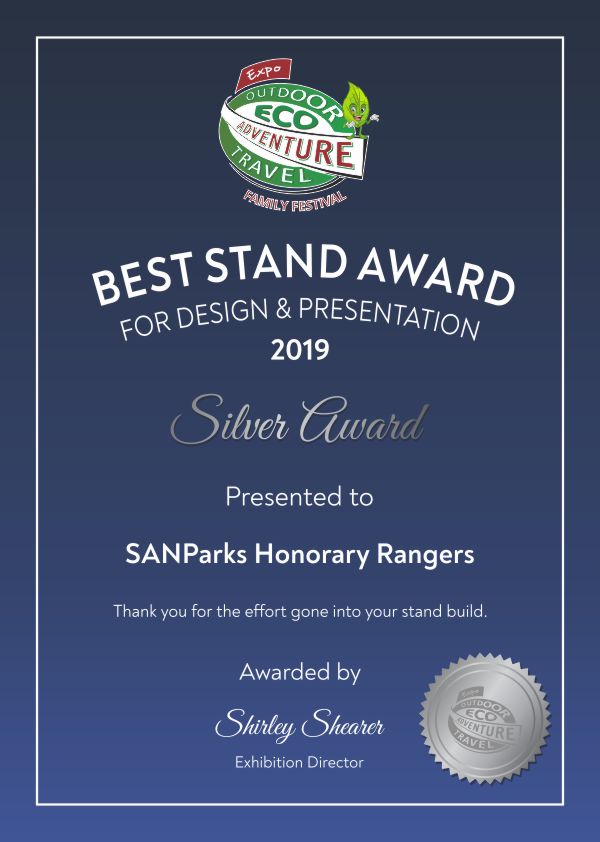Click the year '2019'
Screen dimensions: 600x842
pos(300,350)
